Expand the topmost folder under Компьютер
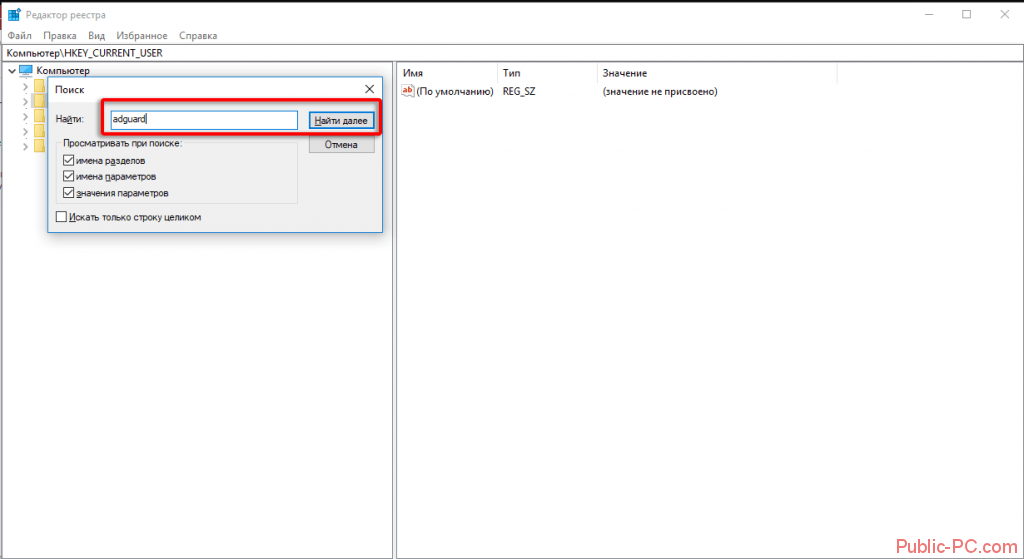The width and height of the screenshot is (1024, 559). pyautogui.click(x=26, y=86)
